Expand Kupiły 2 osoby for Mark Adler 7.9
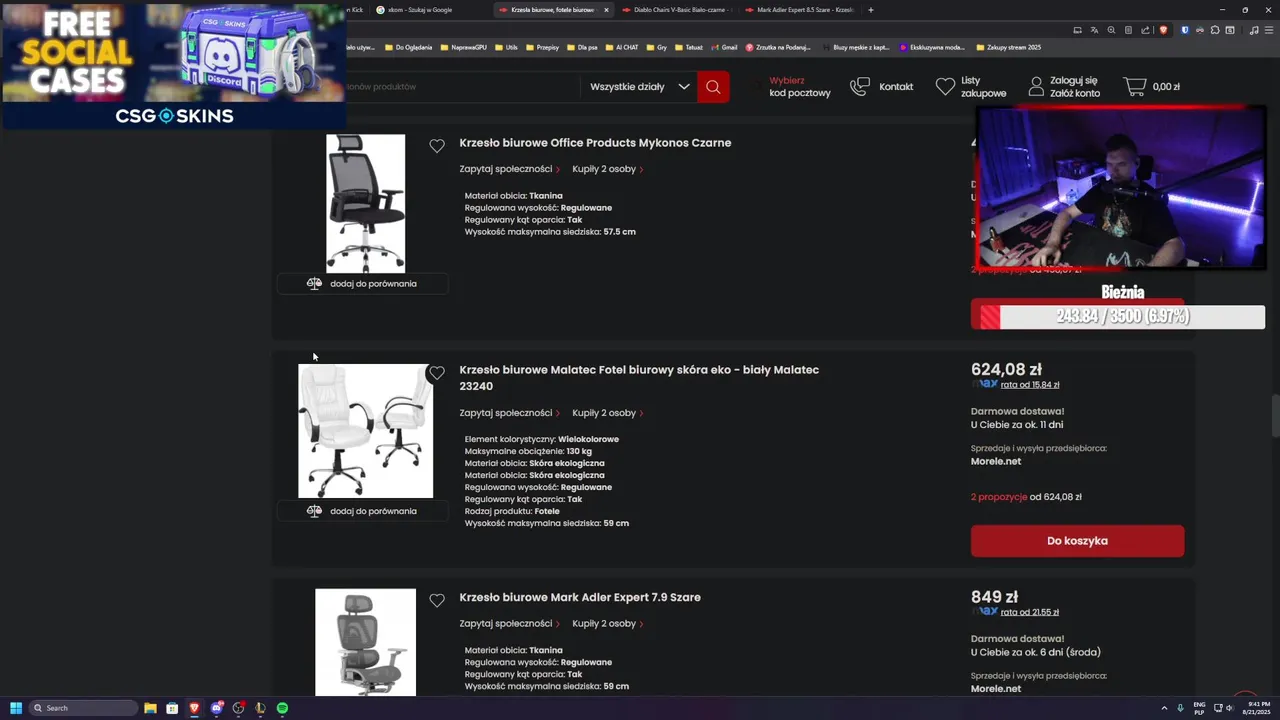 tap(607, 624)
